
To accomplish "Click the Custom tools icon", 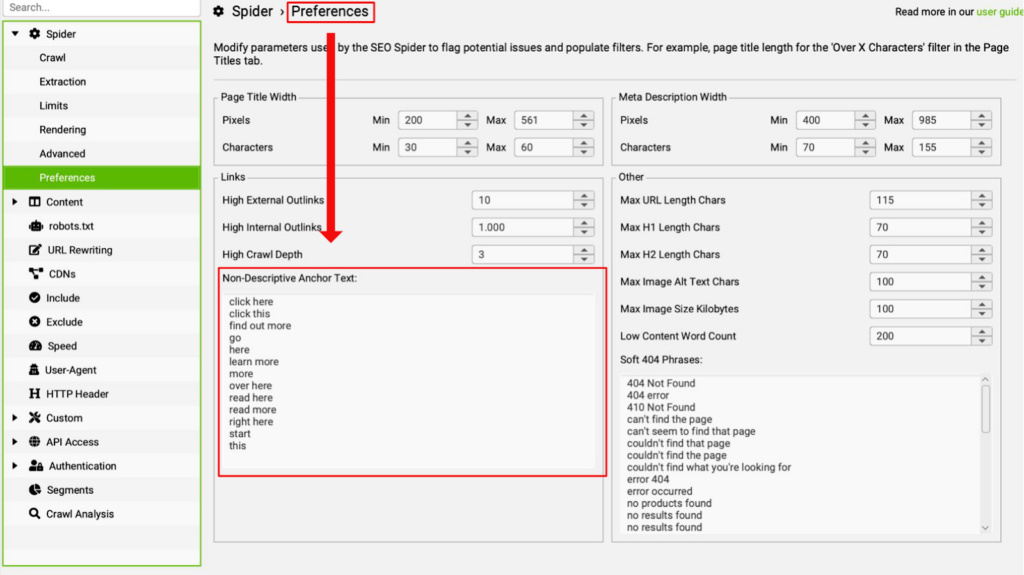I will tap(35, 418).
